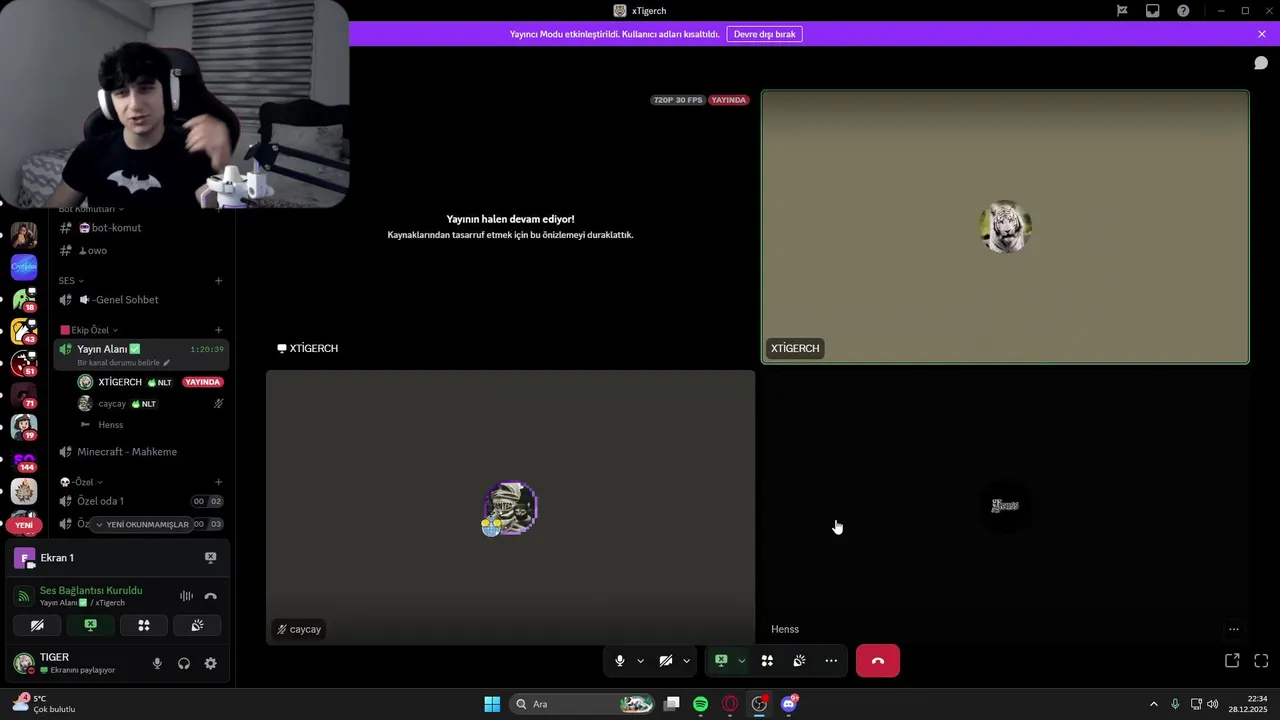Focus XTIGERCH white tiger avatar tile
This screenshot has height=720, width=1280.
pos(1005,227)
